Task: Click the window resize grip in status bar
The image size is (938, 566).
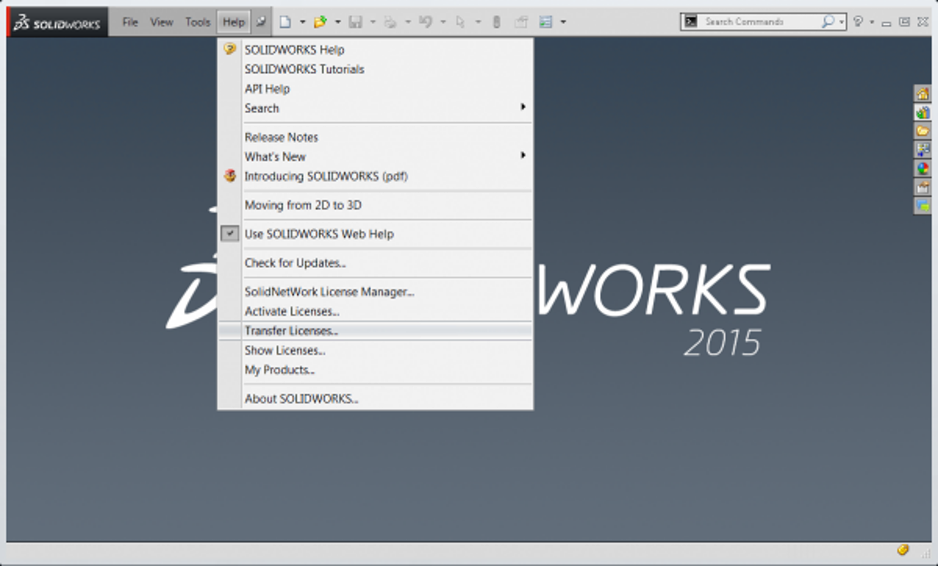Action: 925,554
